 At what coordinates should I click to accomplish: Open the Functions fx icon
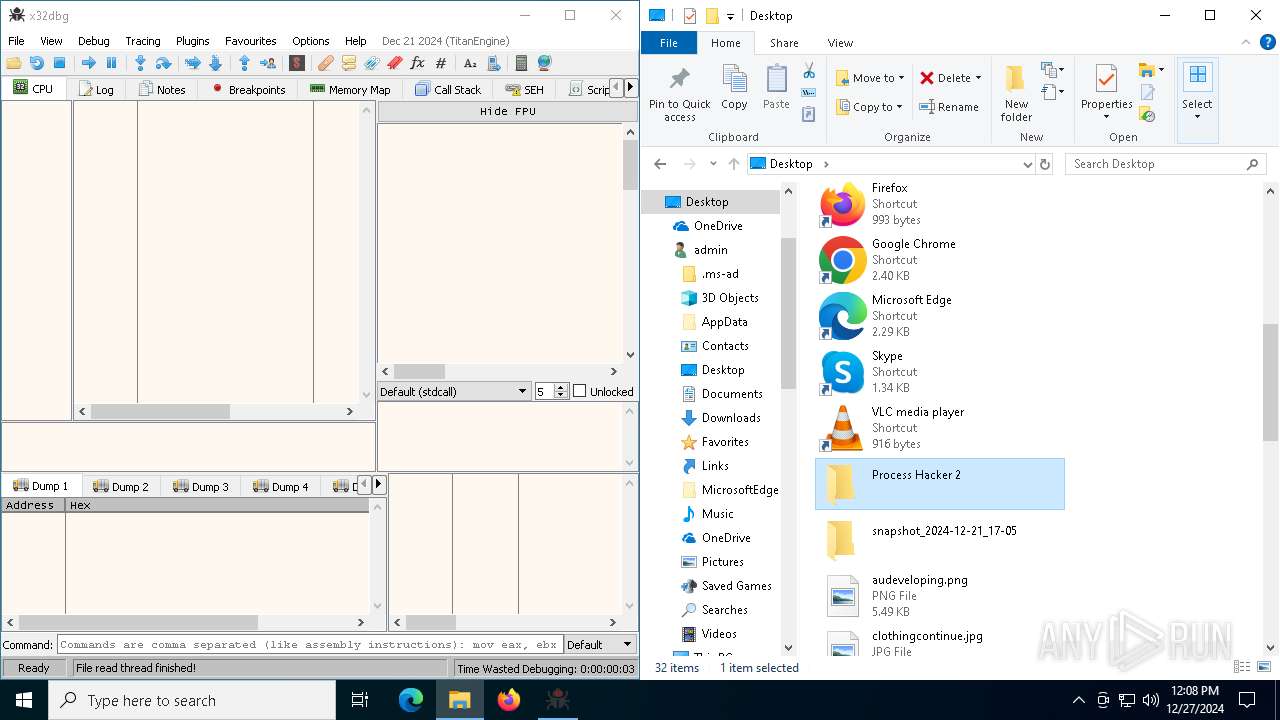coord(418,63)
